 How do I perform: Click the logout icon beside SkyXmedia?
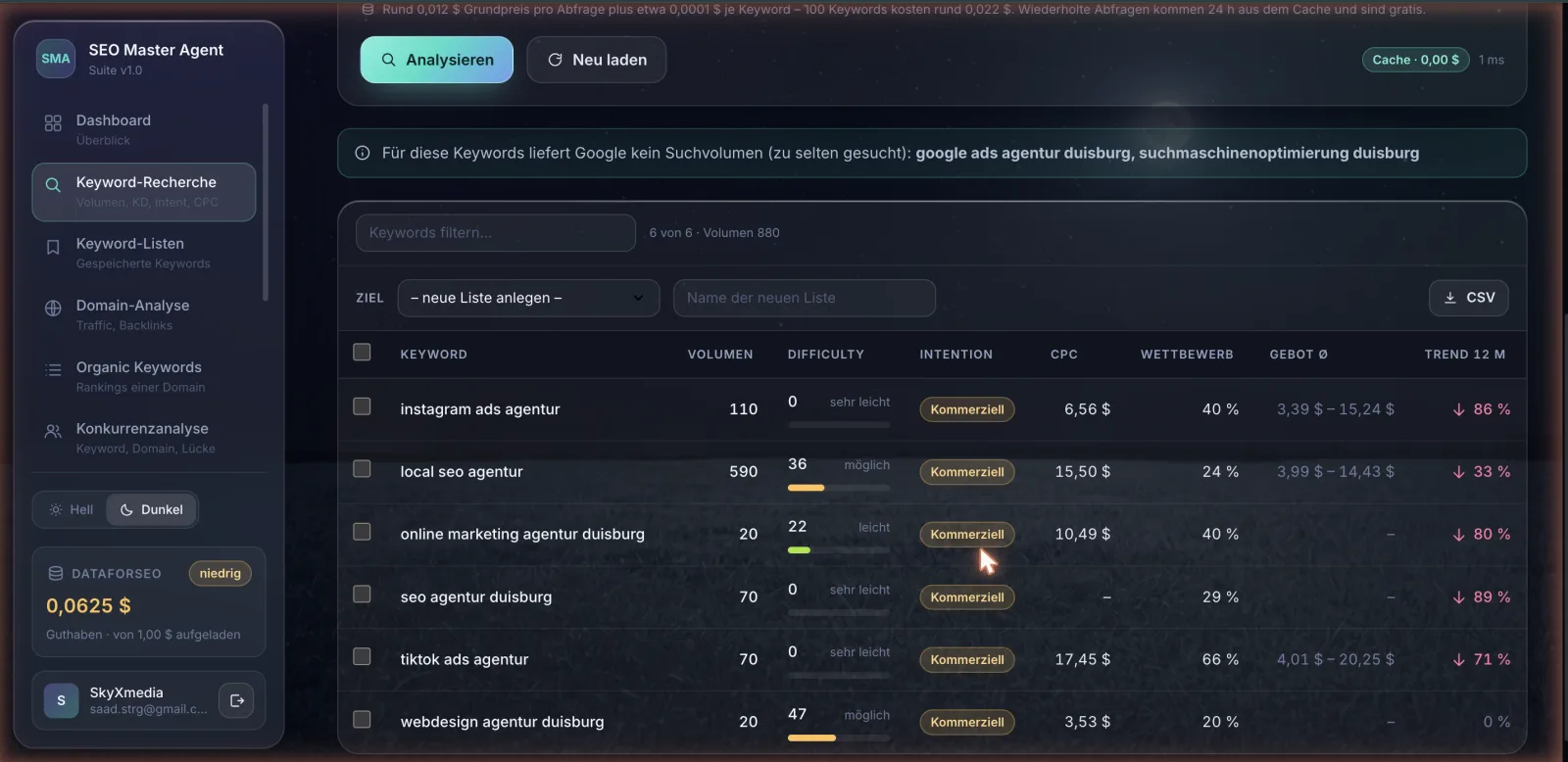click(x=236, y=700)
